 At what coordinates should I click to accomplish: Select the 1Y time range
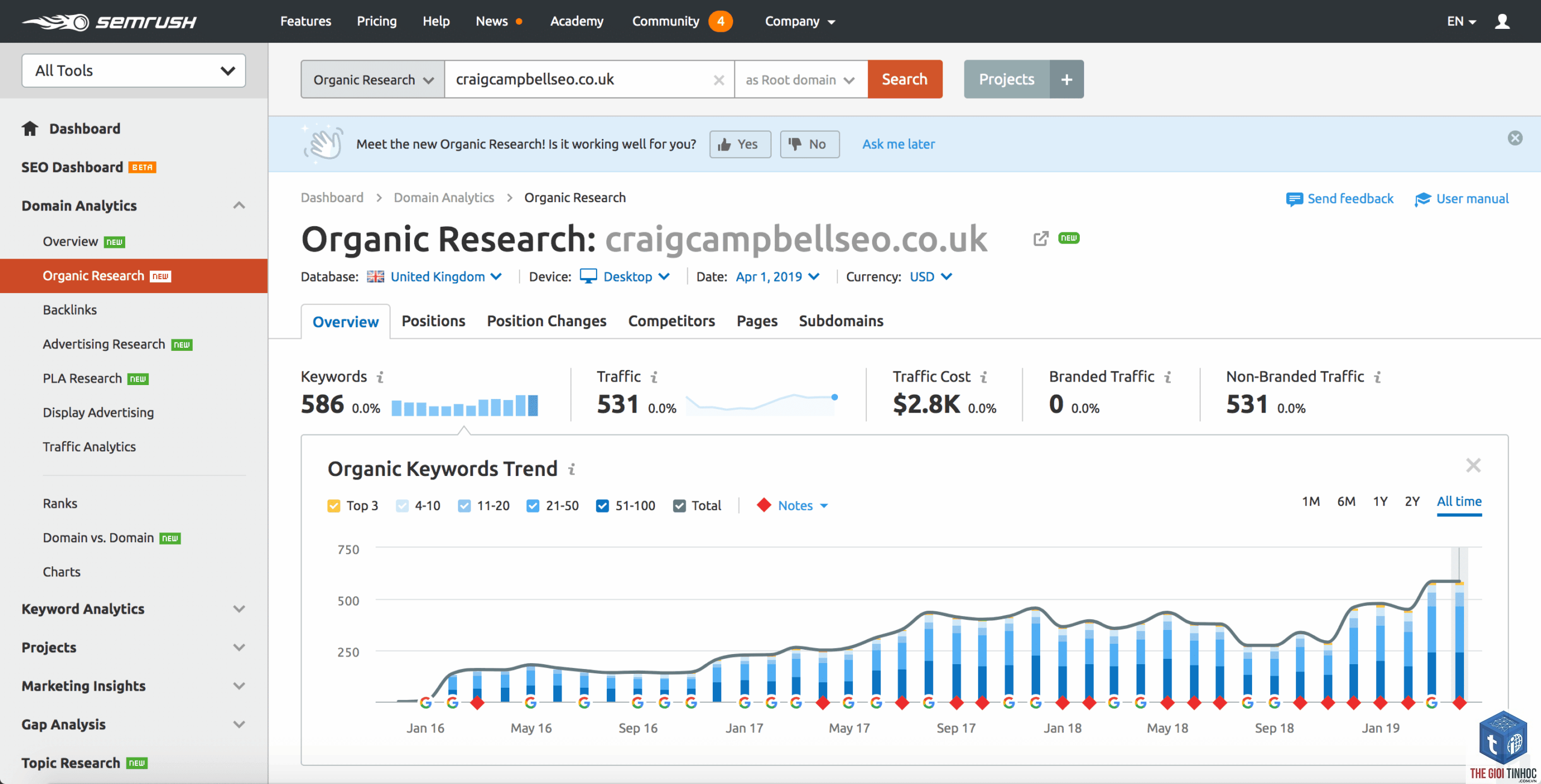[x=1380, y=502]
